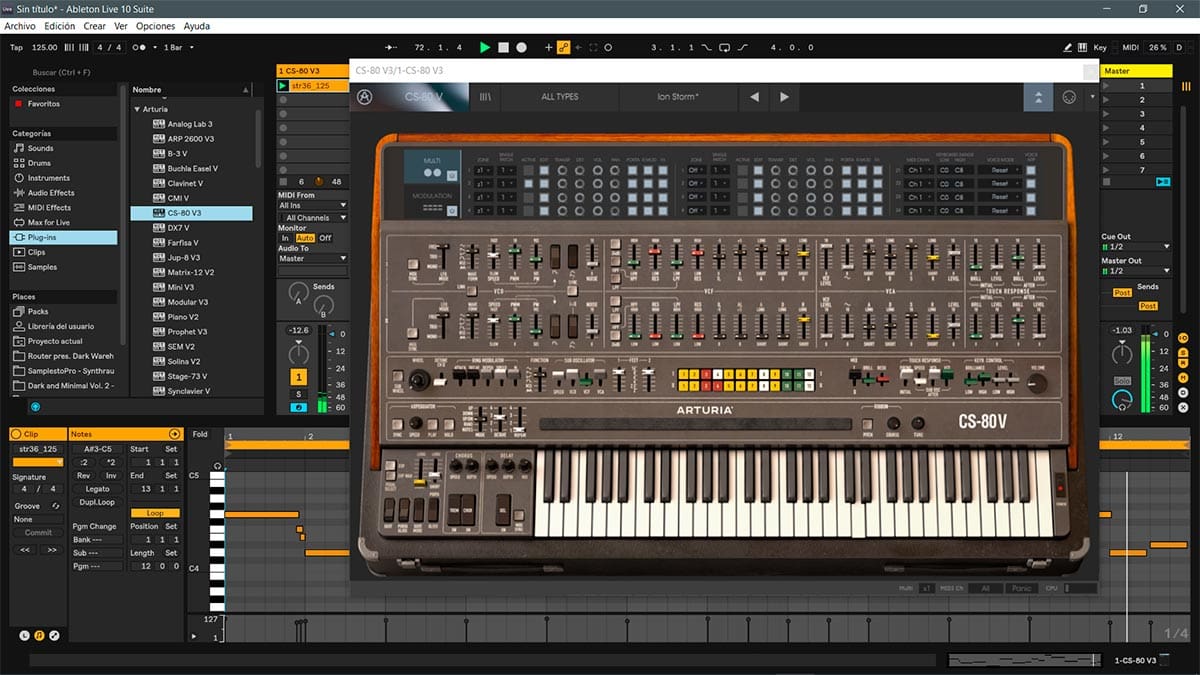Open the clip color dropdown
The image size is (1200, 675).
[x=37, y=462]
